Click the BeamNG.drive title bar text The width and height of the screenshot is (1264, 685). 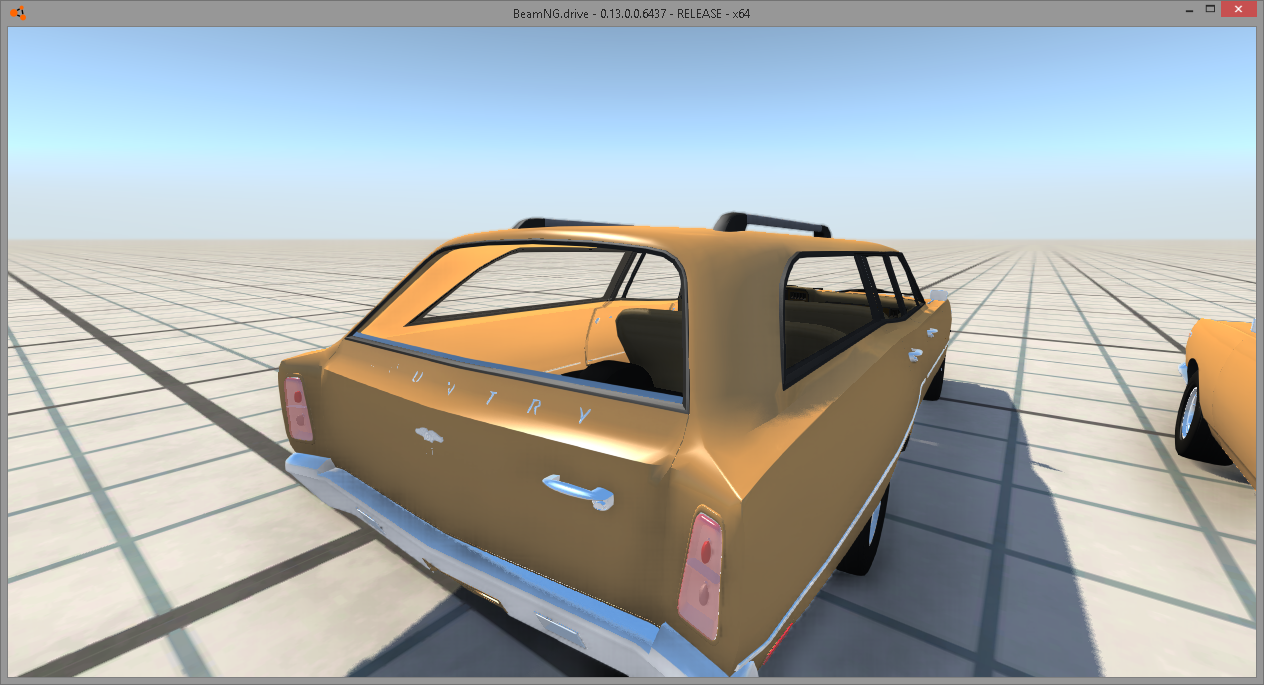[632, 13]
